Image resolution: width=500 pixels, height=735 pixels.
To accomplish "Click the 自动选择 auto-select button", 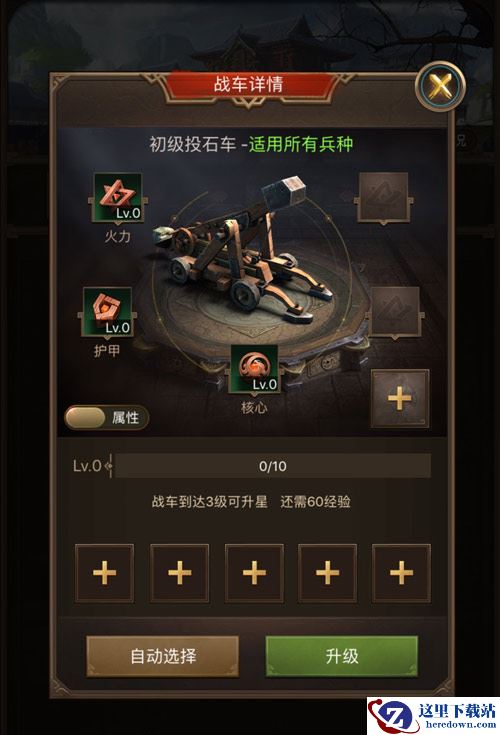I will (x=163, y=656).
